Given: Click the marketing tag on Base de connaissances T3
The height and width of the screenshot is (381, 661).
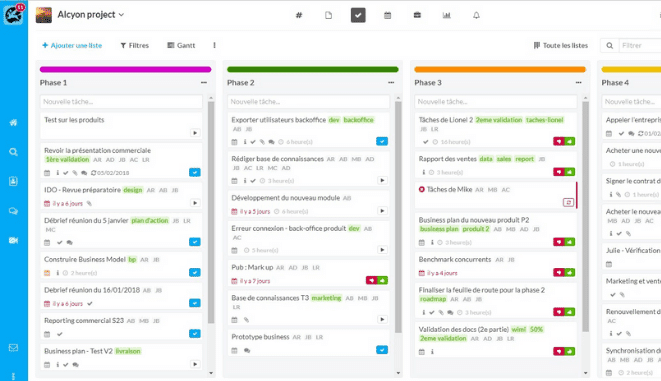Looking at the screenshot, I should [326, 298].
